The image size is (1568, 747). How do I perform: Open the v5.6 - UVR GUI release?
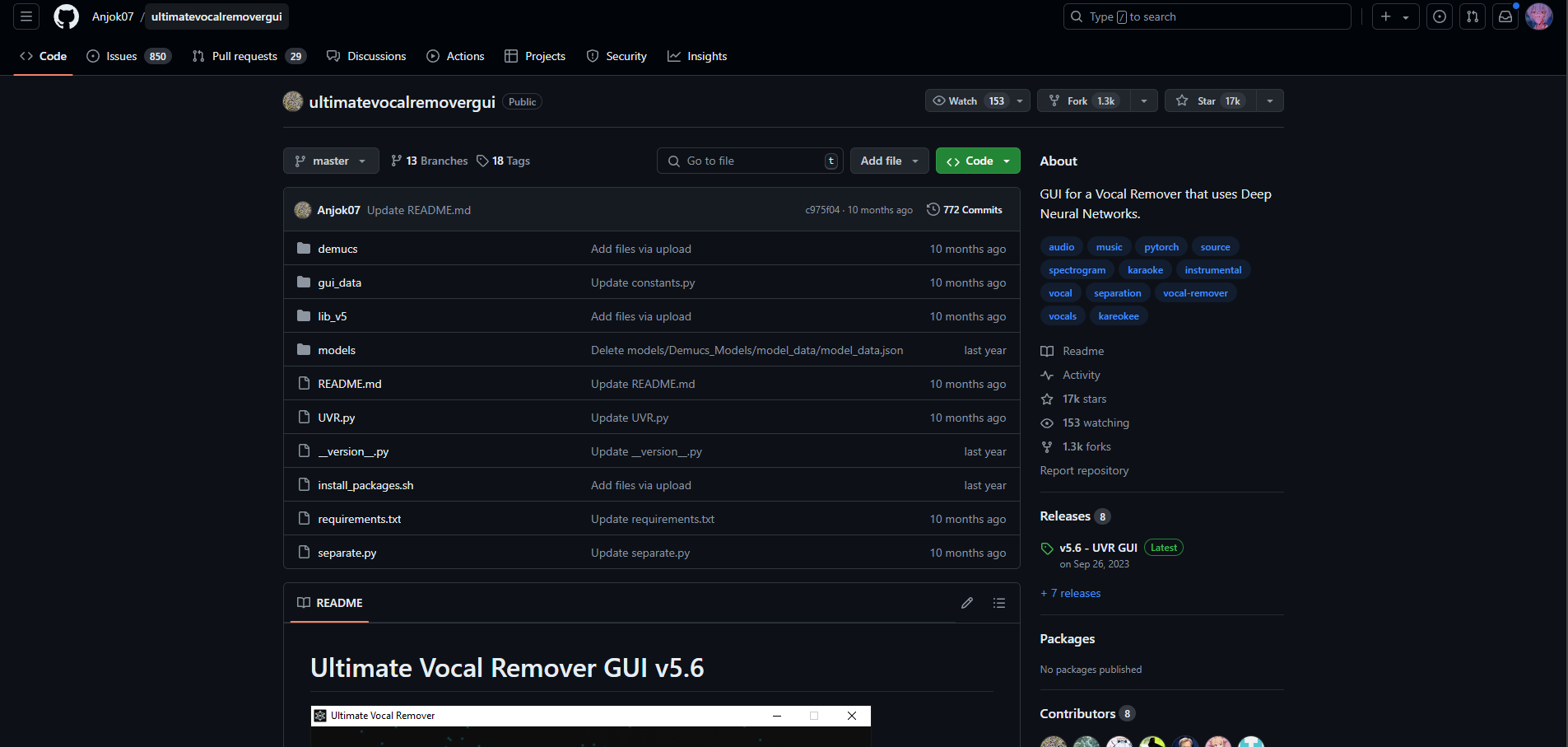point(1098,548)
